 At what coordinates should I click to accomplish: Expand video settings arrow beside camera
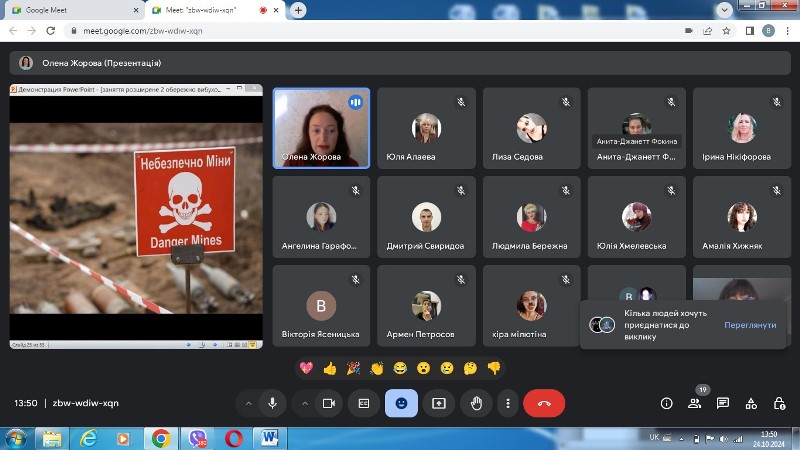click(x=305, y=404)
